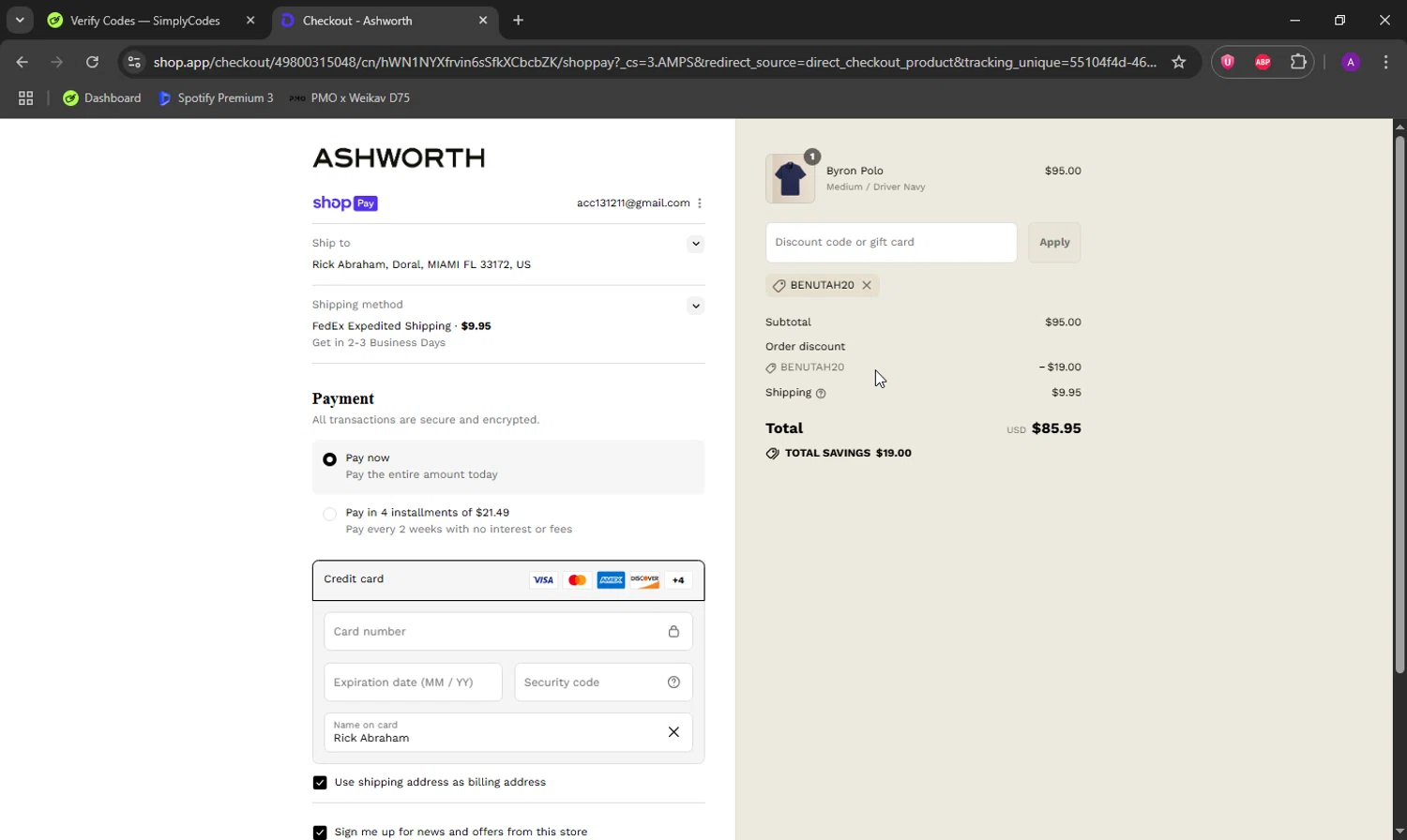Viewport: 1407px width, 840px height.
Task: Click the Visa card icon
Action: (543, 580)
